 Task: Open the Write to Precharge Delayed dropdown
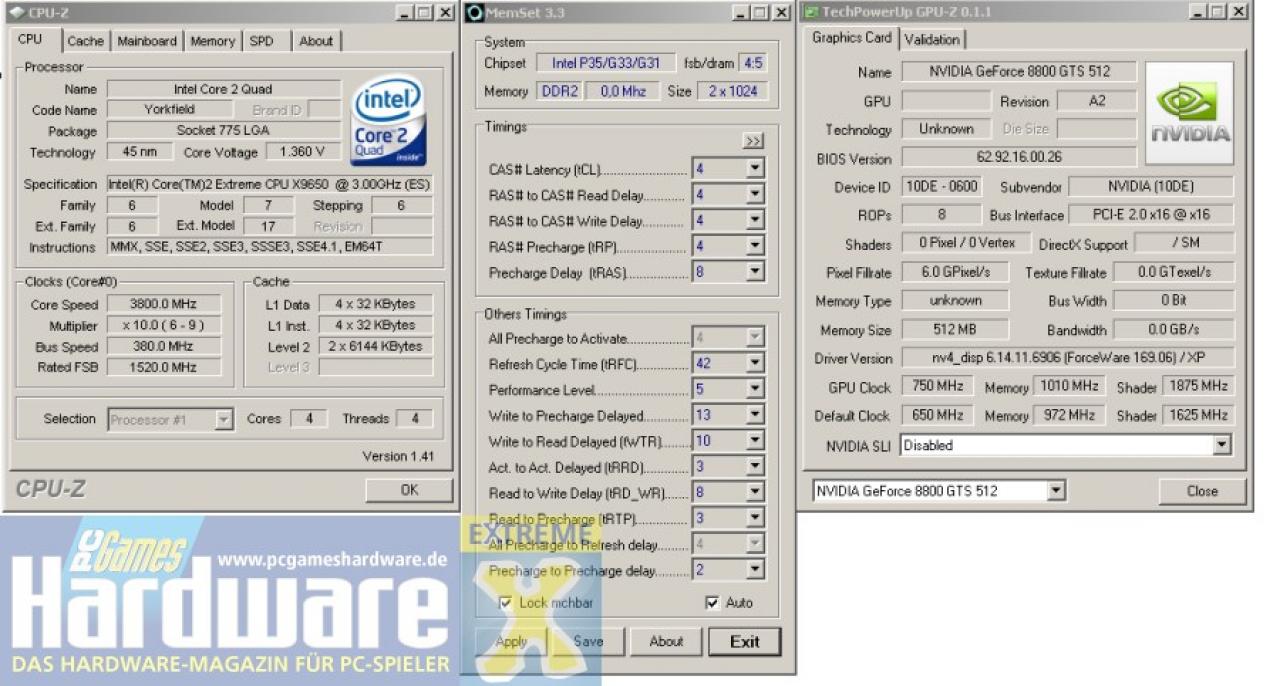pyautogui.click(x=755, y=415)
